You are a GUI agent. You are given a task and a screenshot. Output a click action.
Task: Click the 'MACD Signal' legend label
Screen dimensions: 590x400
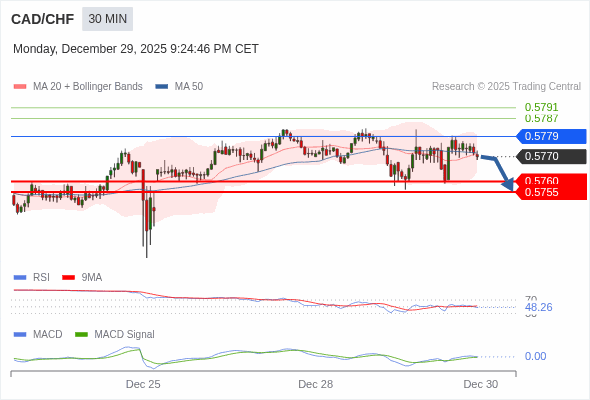click(125, 335)
